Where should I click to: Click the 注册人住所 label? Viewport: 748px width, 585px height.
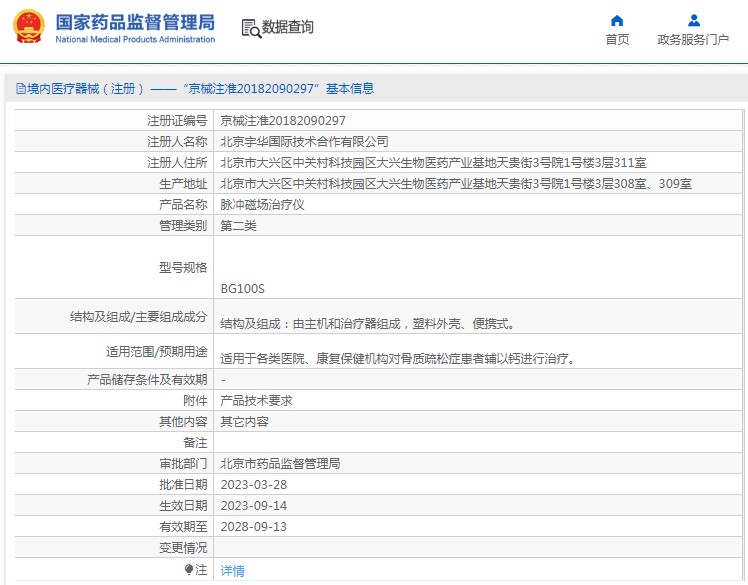(x=177, y=163)
